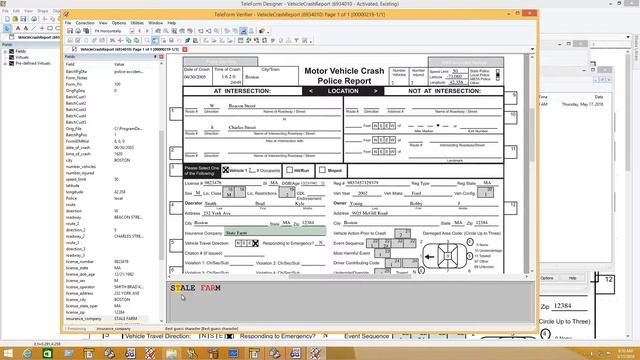The width and height of the screenshot is (640, 360).
Task: Open the Utilities menu
Action: coord(137,23)
